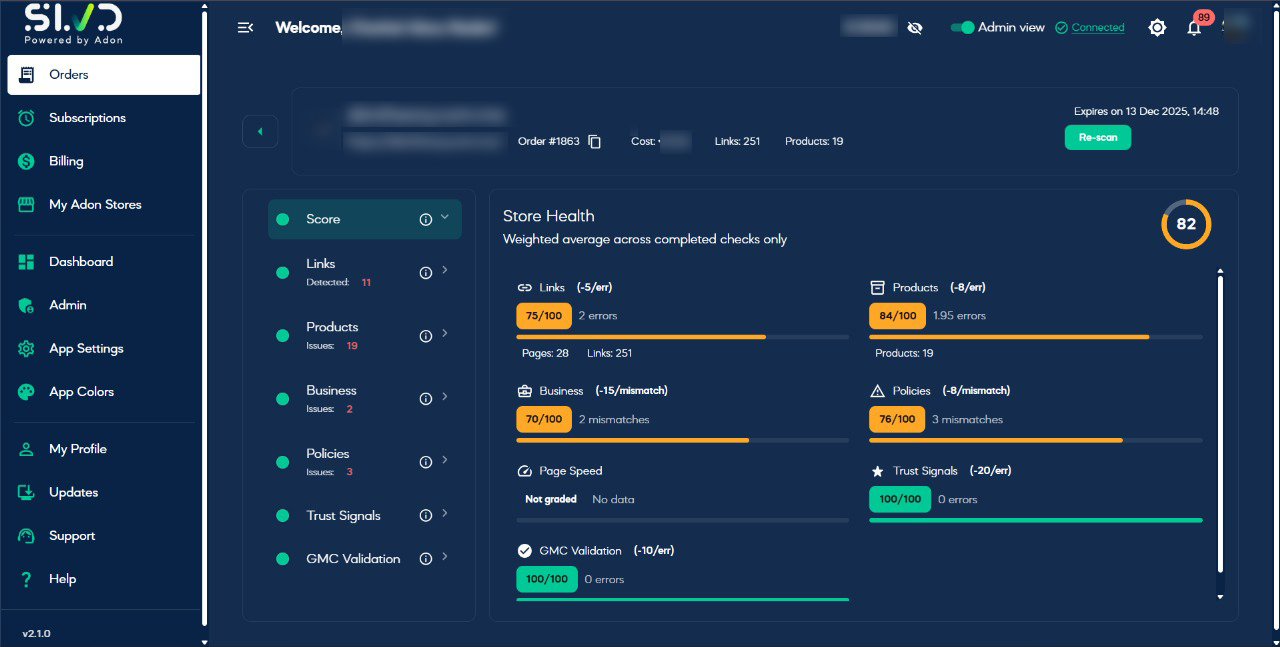Click the Connected status link
The image size is (1280, 647).
[x=1097, y=28]
